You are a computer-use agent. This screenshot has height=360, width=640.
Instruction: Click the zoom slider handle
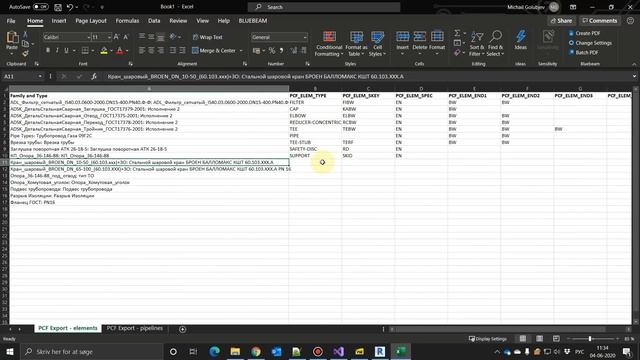click(590, 339)
